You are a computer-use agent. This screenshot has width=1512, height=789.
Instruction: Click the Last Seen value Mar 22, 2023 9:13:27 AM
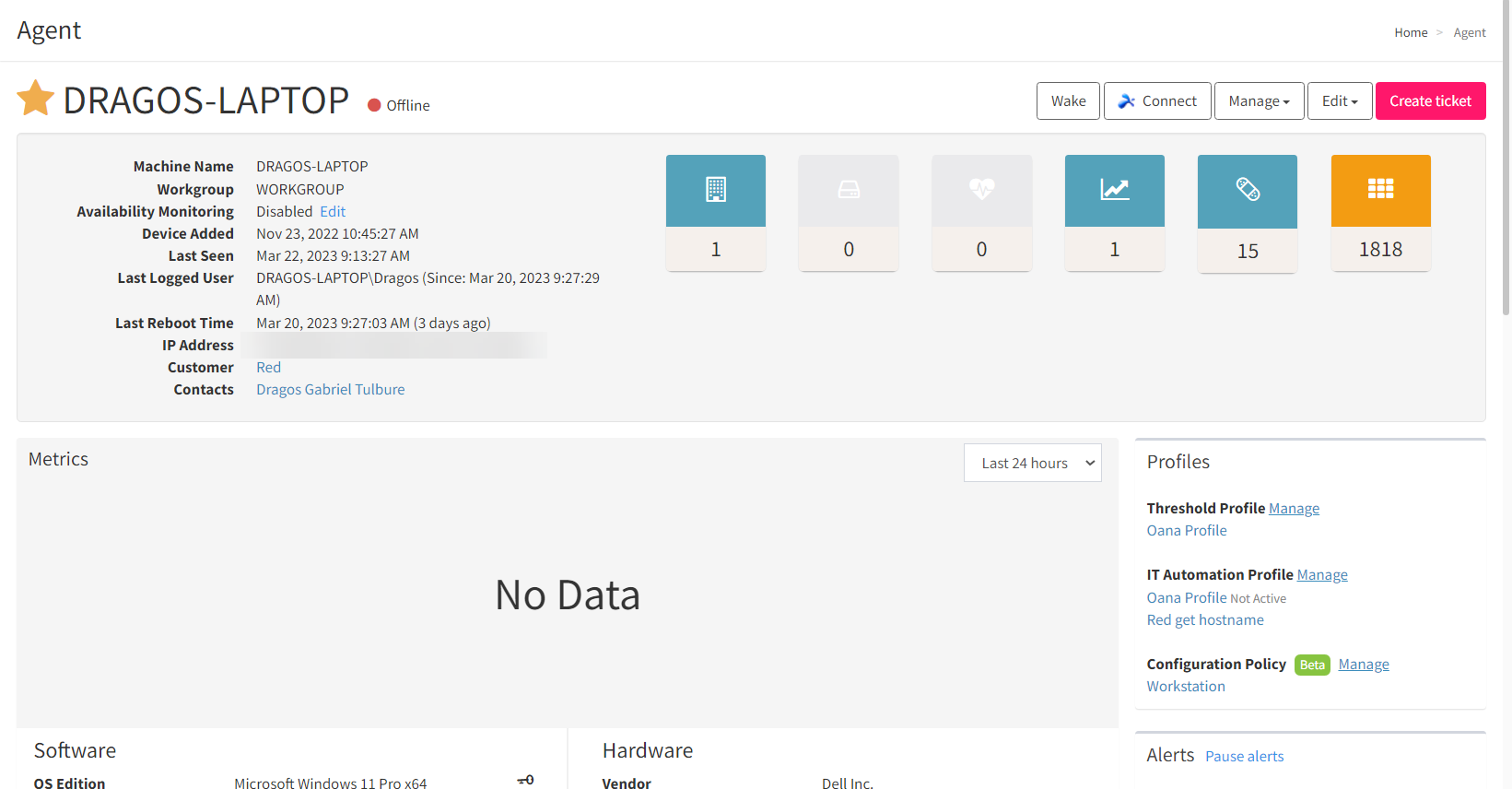tap(333, 255)
